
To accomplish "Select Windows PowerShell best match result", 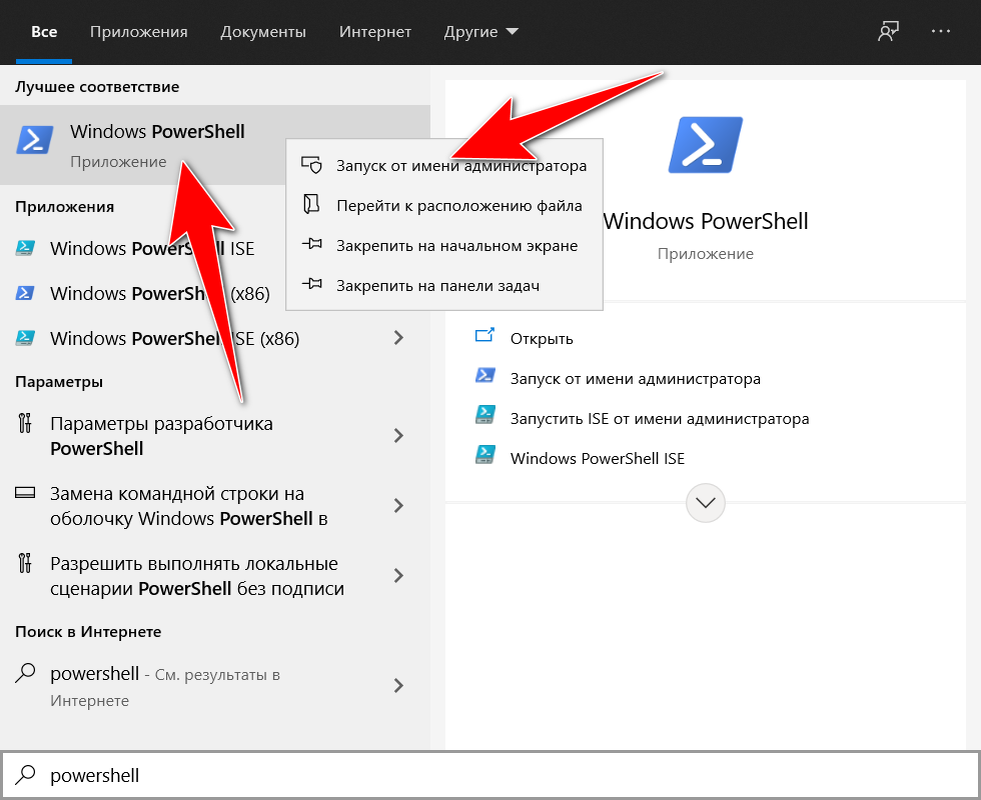I will click(215, 145).
